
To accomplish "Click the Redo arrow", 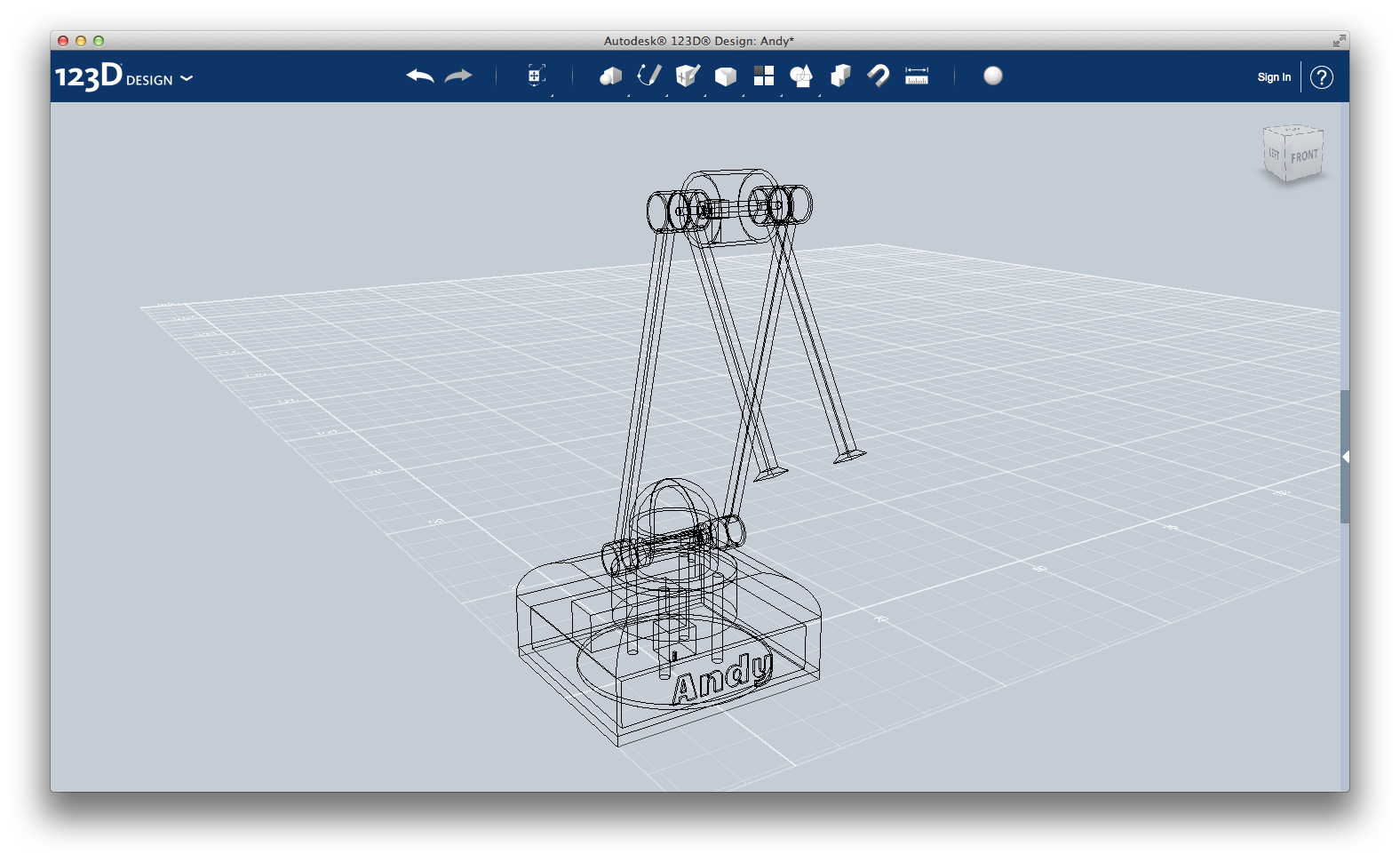I will tap(458, 76).
